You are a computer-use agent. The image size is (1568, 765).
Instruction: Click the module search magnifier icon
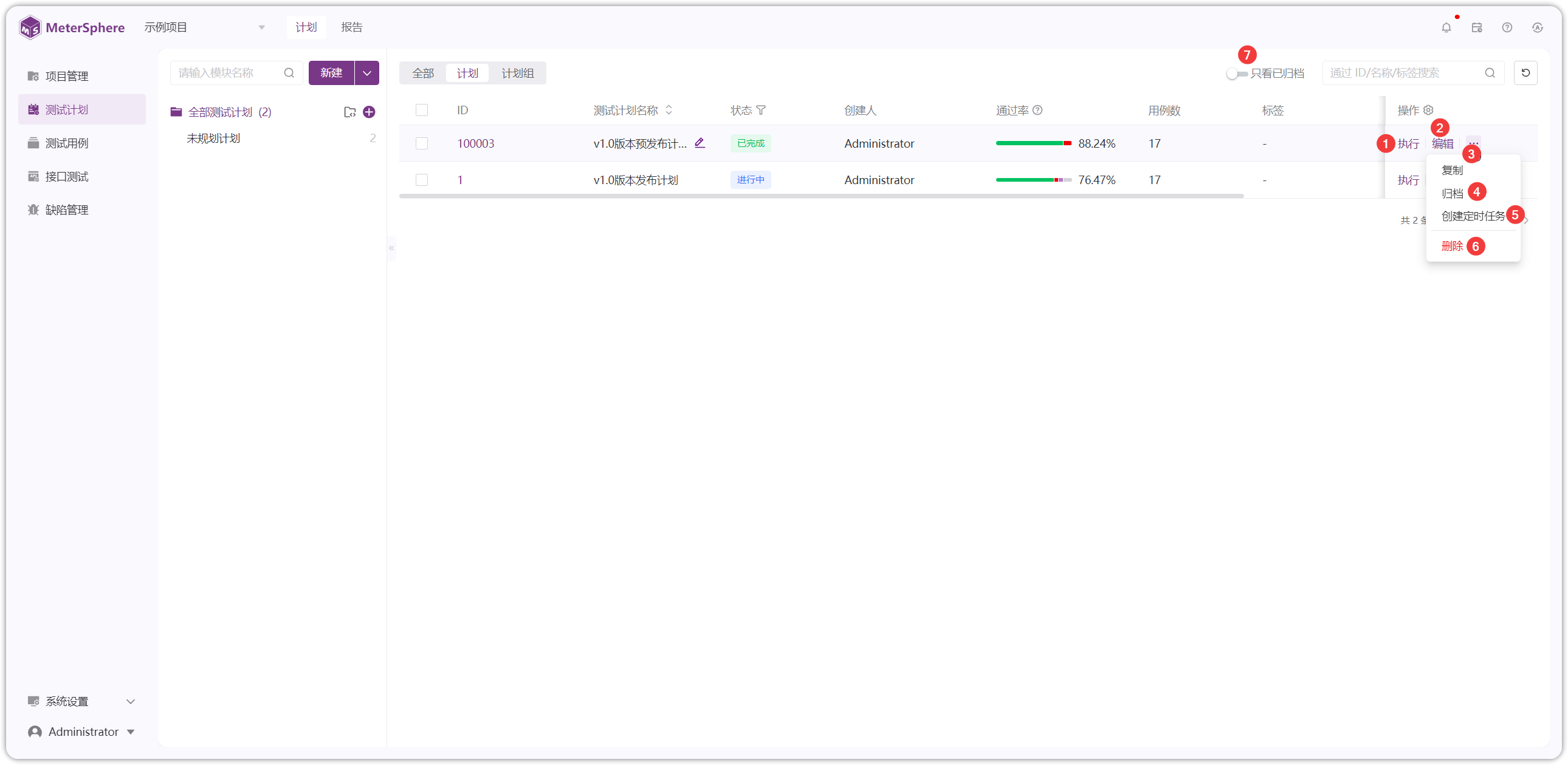[x=289, y=73]
